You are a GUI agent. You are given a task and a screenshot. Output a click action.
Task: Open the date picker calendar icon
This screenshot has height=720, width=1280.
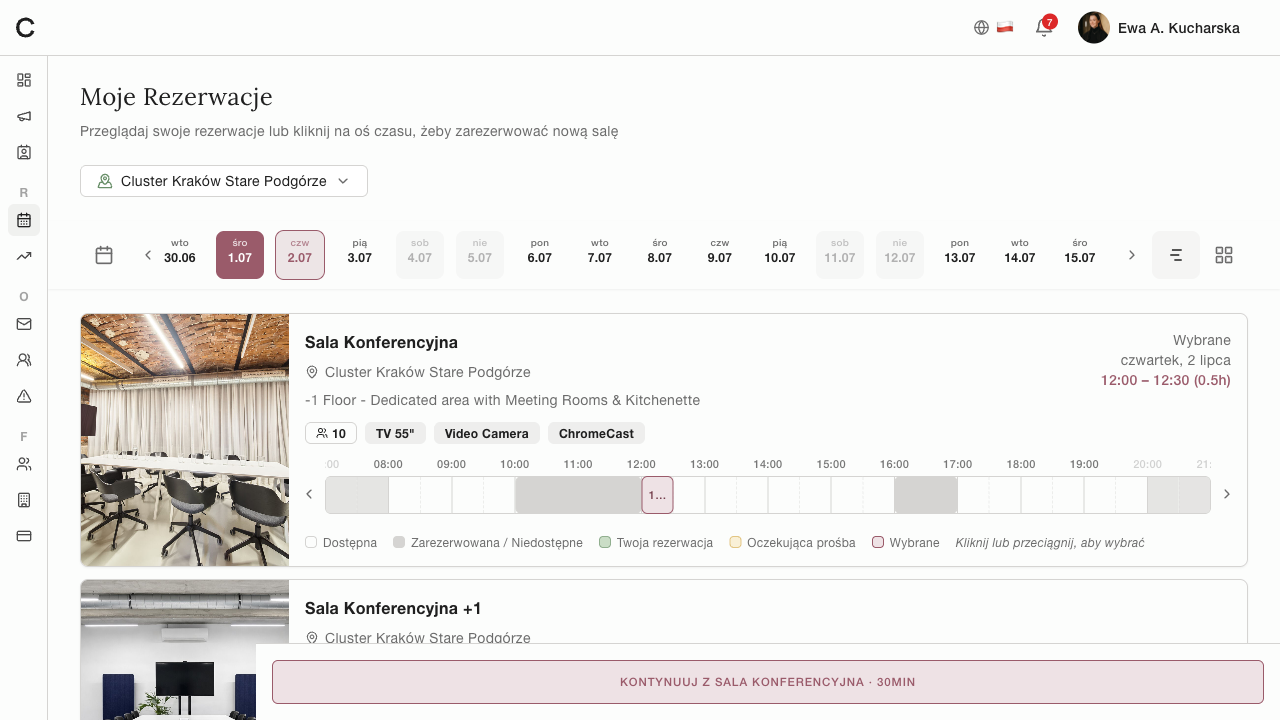pyautogui.click(x=104, y=255)
